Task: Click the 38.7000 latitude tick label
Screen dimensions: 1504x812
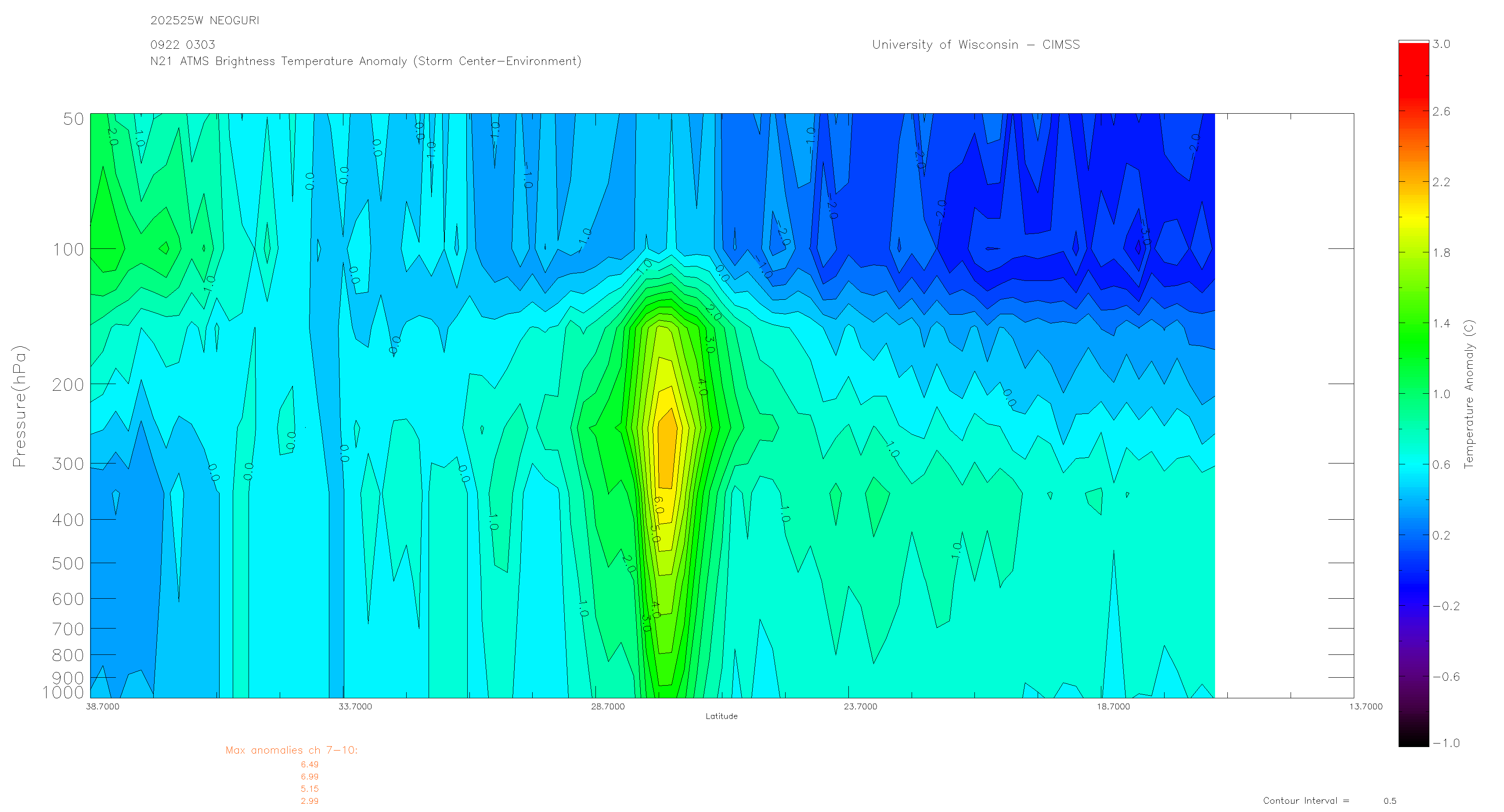Action: [x=102, y=706]
